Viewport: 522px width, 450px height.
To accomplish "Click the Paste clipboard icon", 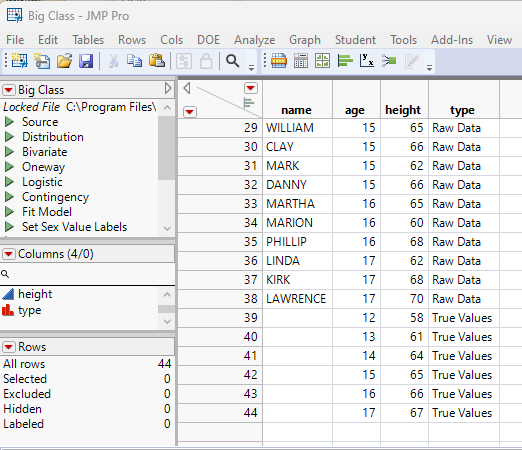I will (157, 61).
